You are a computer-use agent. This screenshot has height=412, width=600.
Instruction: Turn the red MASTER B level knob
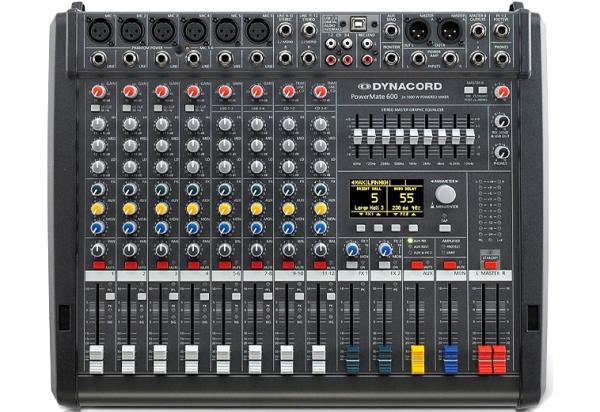[x=502, y=92]
